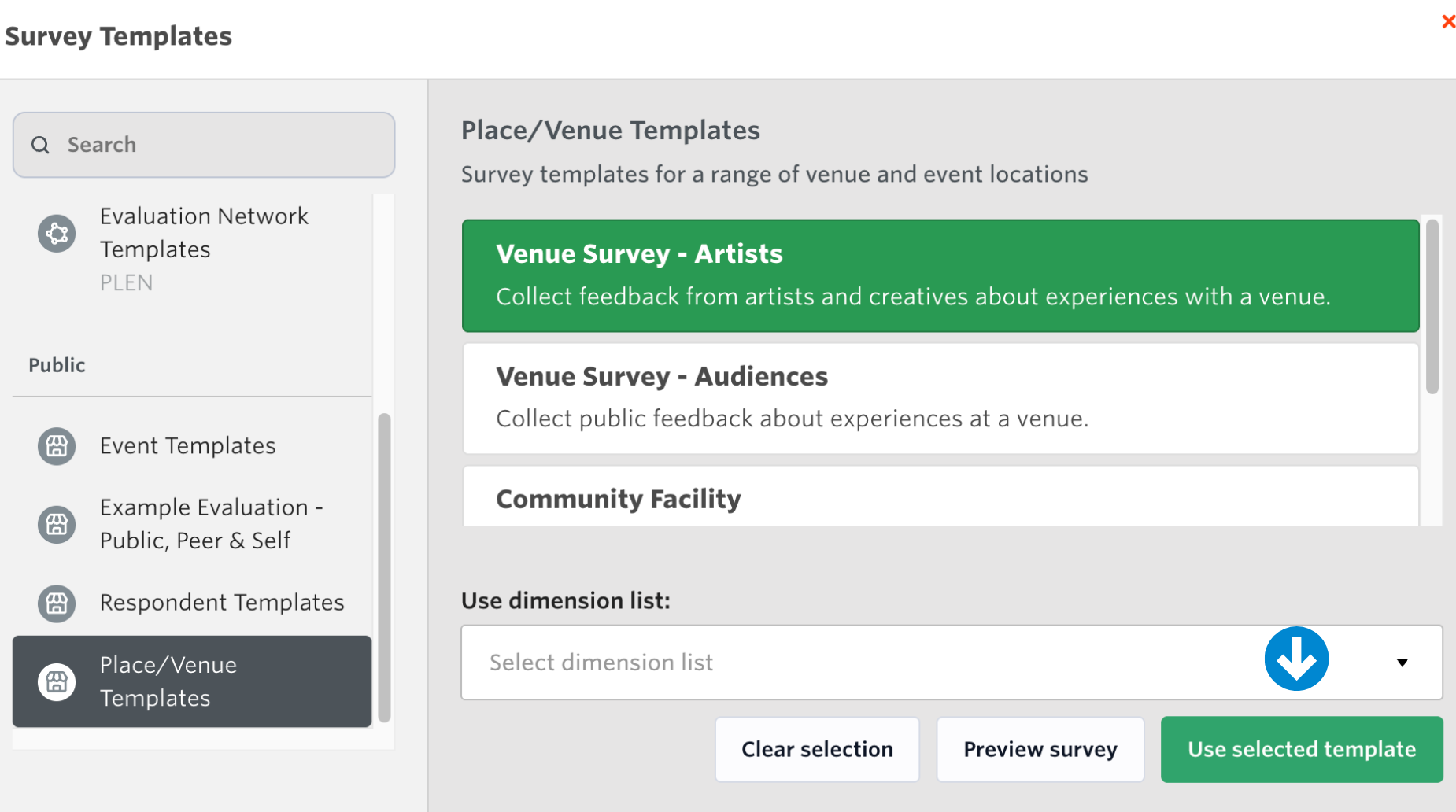Open Example Evaluation - Public, Peer & Self
Viewport: 1456px width, 812px height.
coord(211,524)
